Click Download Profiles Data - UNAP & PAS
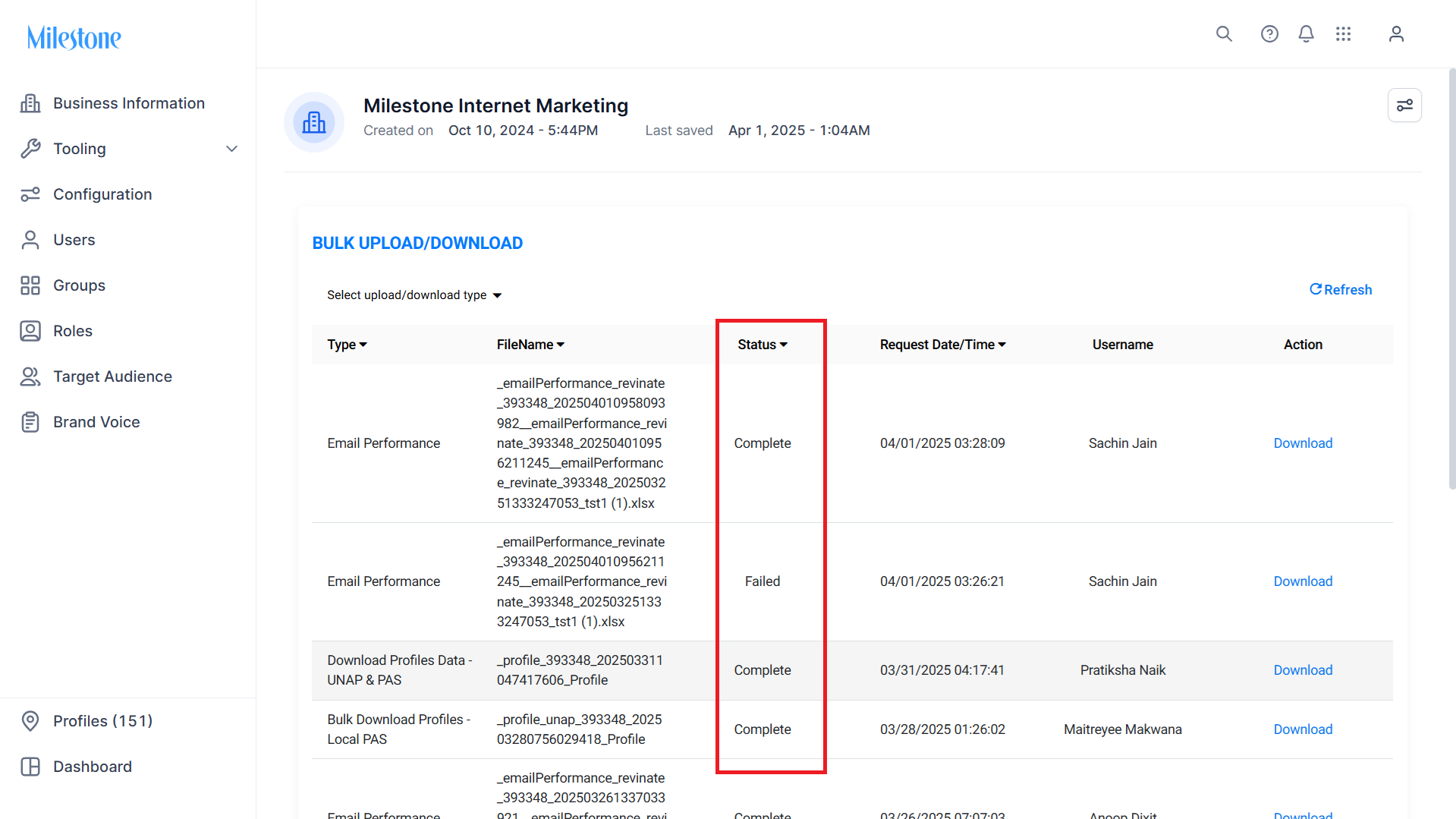 (x=400, y=670)
